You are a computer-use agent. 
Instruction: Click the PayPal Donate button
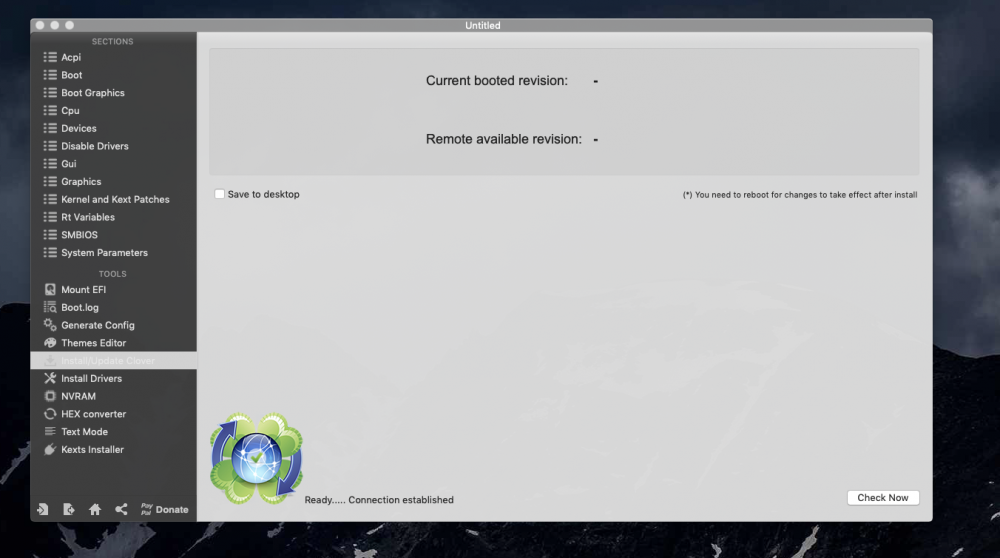165,510
